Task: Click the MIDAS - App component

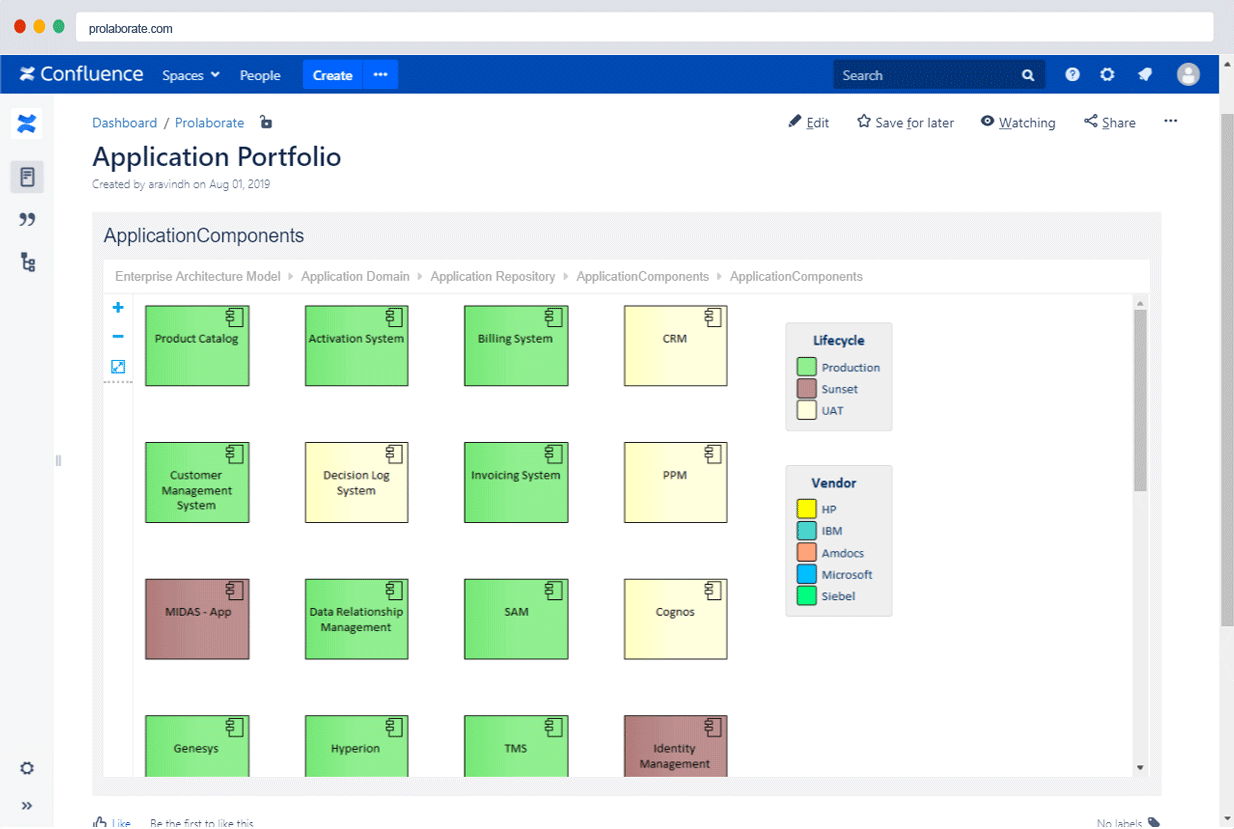Action: (x=197, y=619)
